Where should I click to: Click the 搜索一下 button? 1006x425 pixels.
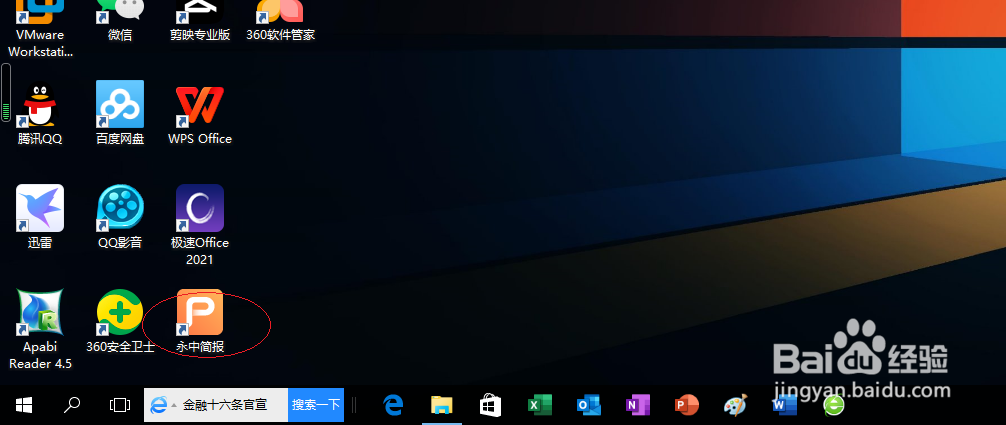point(316,405)
